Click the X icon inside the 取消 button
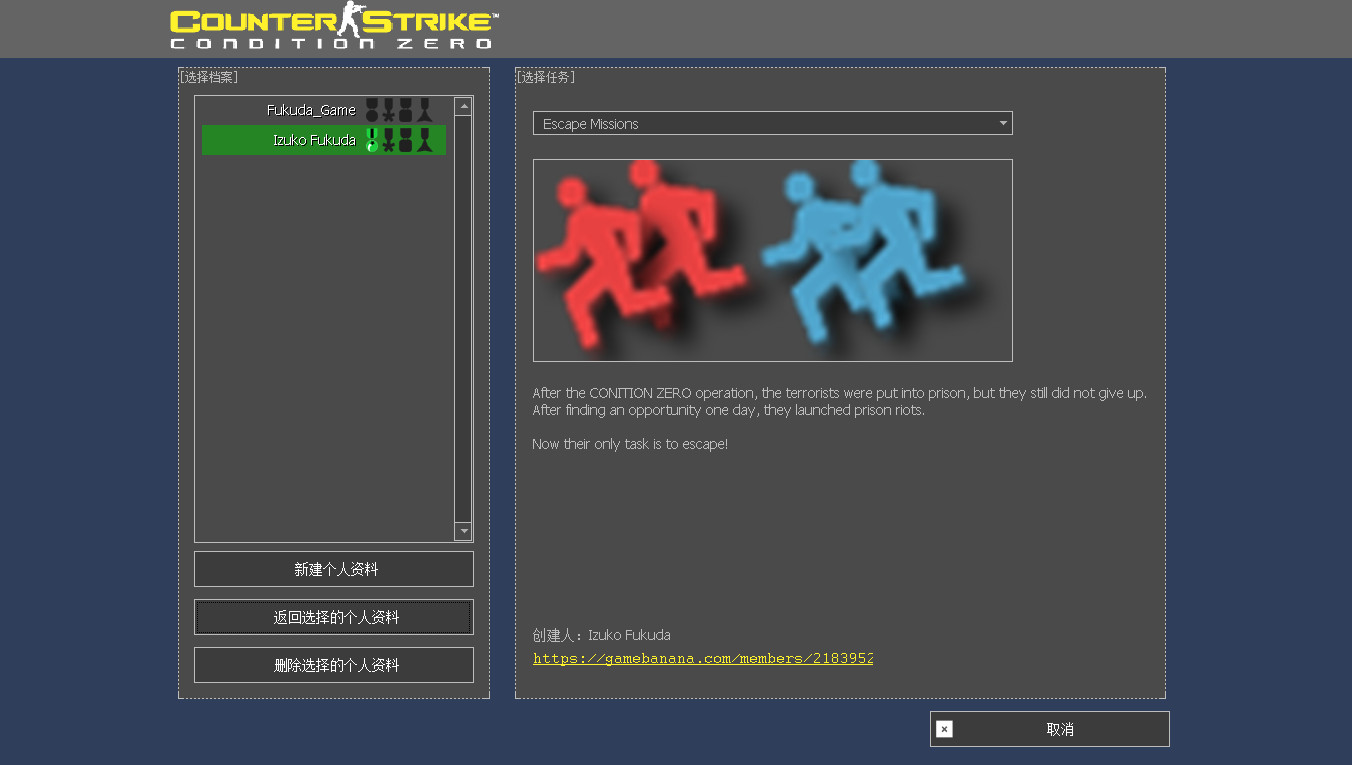This screenshot has height=765, width=1352. point(944,729)
